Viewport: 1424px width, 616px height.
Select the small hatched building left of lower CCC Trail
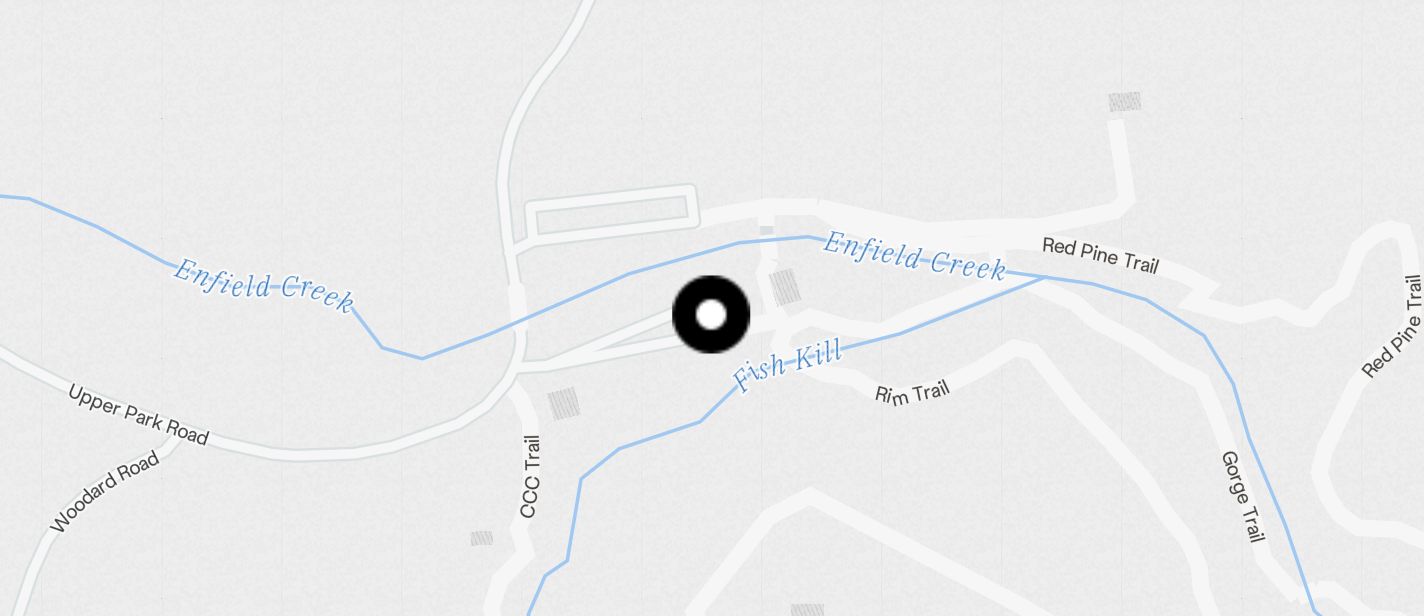(x=482, y=538)
